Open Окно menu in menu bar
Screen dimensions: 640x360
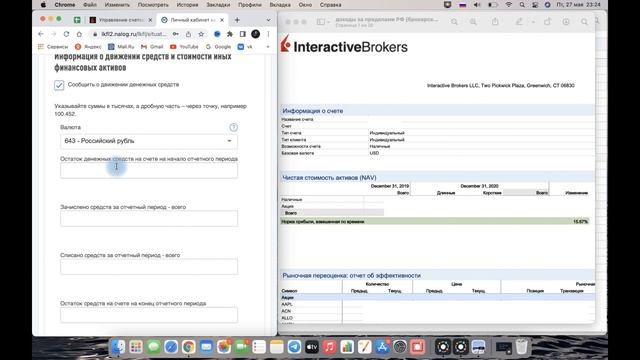point(305,5)
